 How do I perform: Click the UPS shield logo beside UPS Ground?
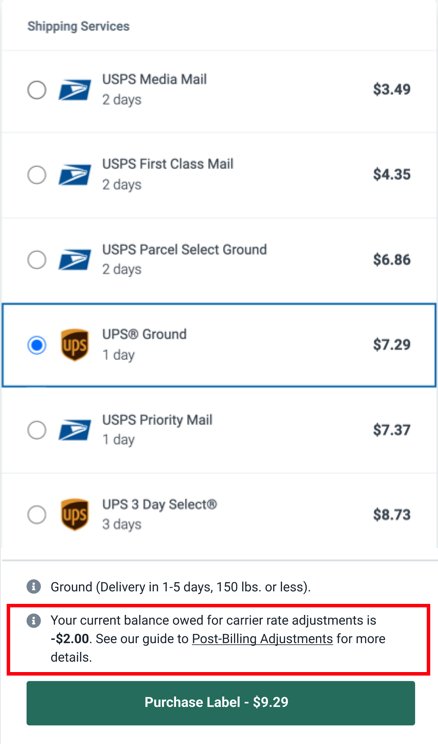point(75,345)
